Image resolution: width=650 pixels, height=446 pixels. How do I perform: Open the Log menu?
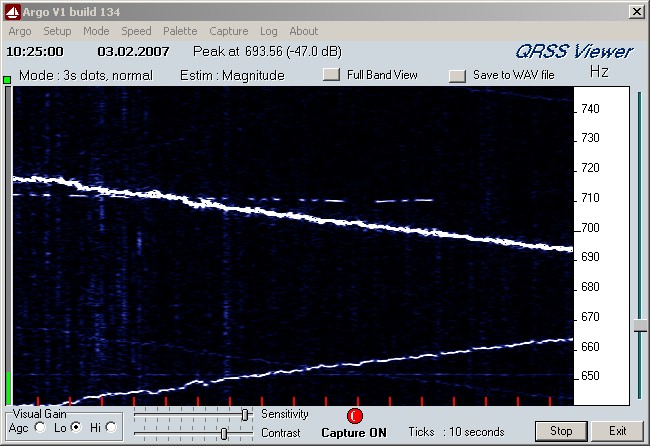coord(268,31)
